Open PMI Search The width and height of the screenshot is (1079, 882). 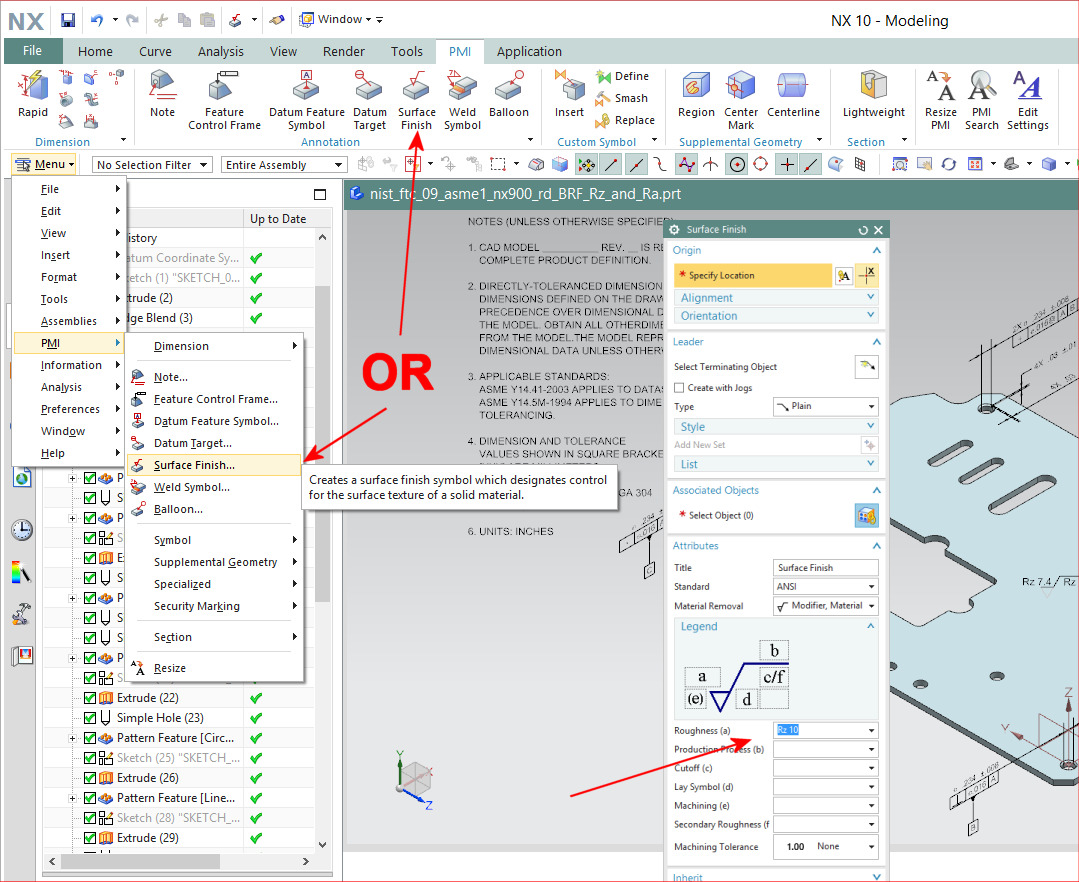tap(981, 100)
